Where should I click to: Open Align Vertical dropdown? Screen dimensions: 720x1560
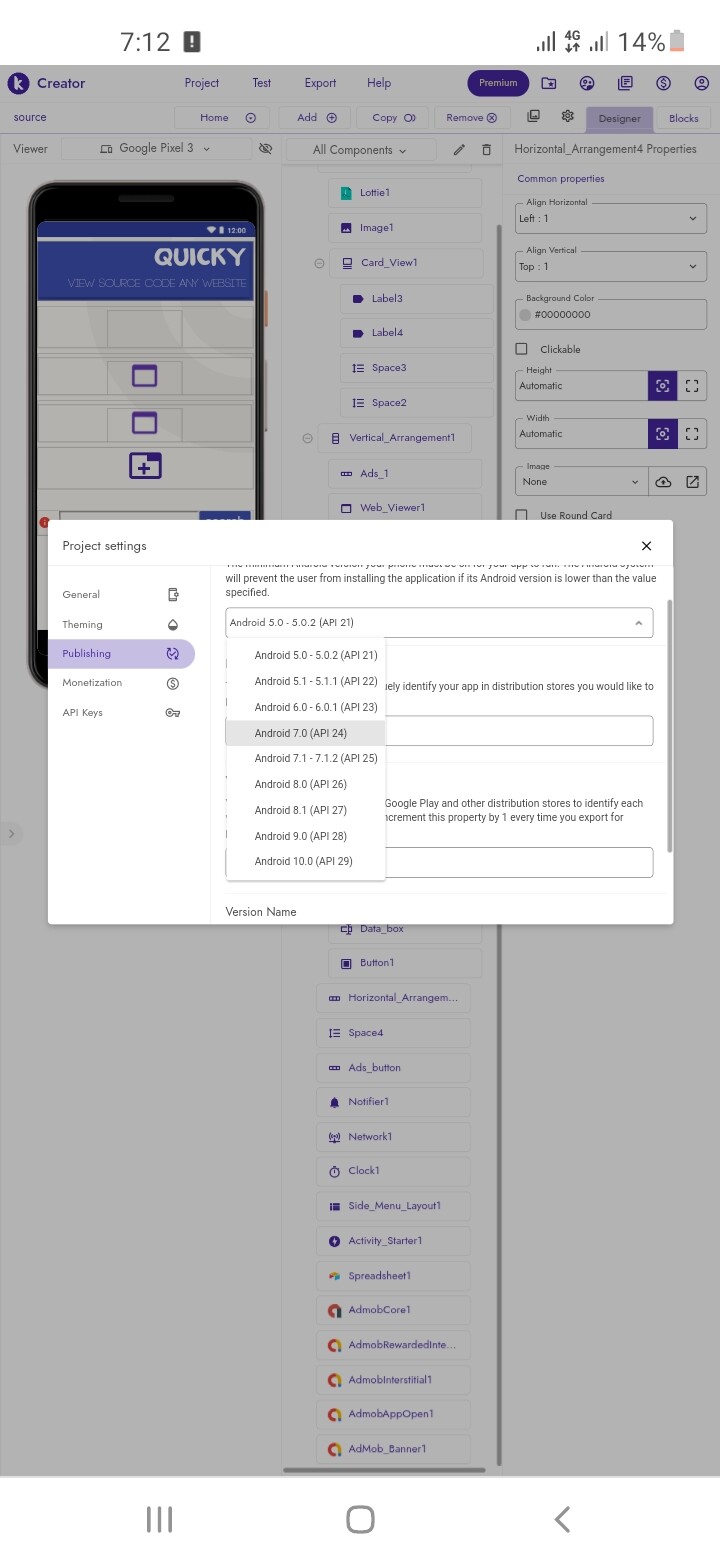coord(610,266)
